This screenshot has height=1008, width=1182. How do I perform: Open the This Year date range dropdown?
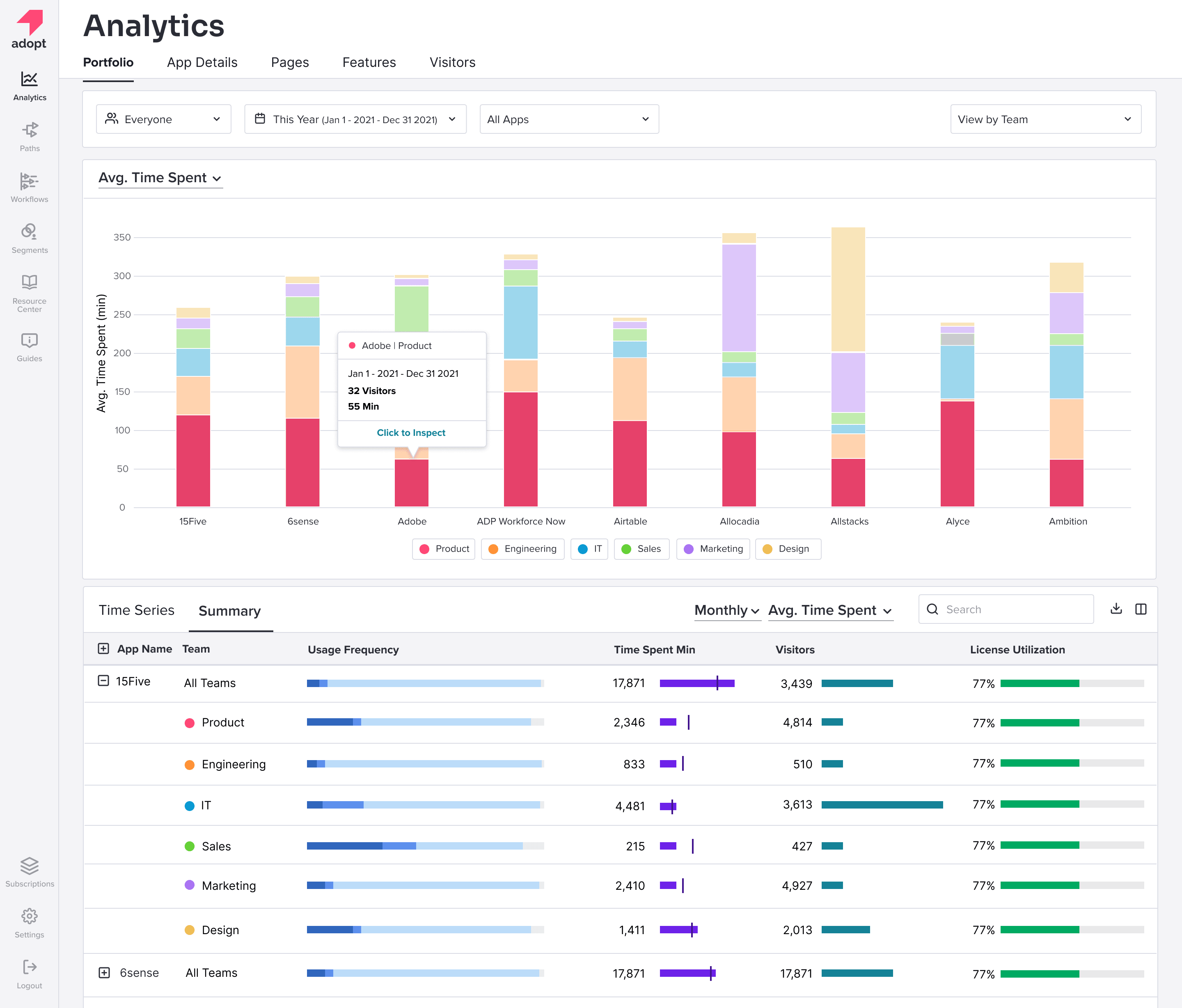355,119
